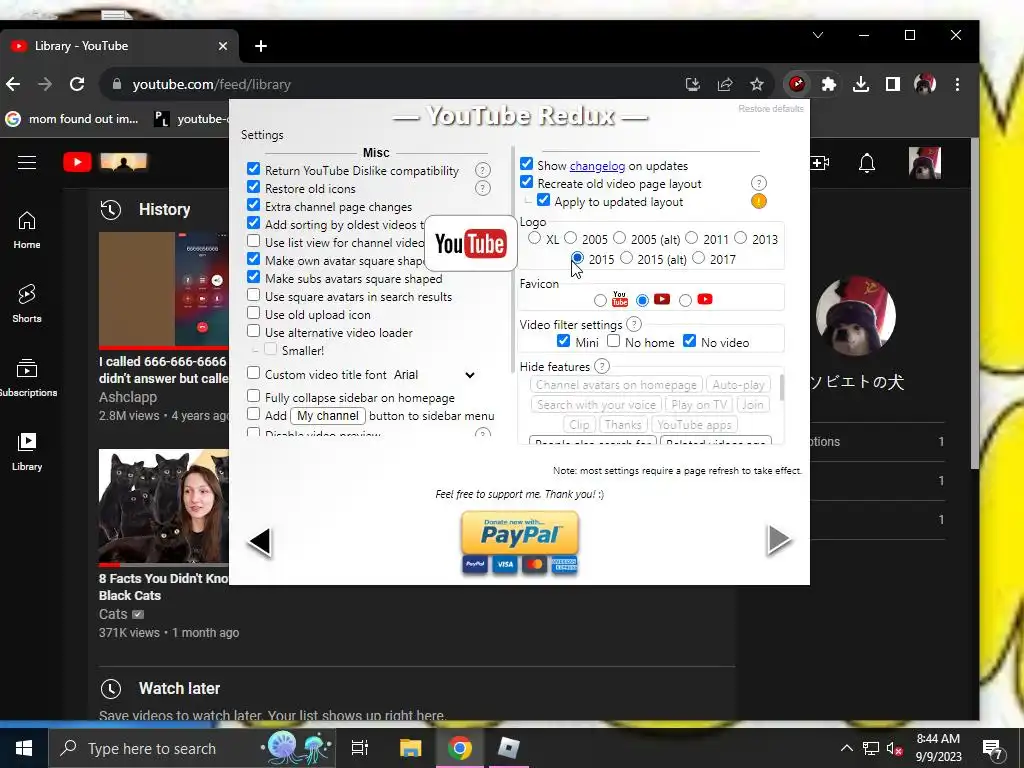The image size is (1024, 768).
Task: Bookmark this page with star icon
Action: [757, 84]
